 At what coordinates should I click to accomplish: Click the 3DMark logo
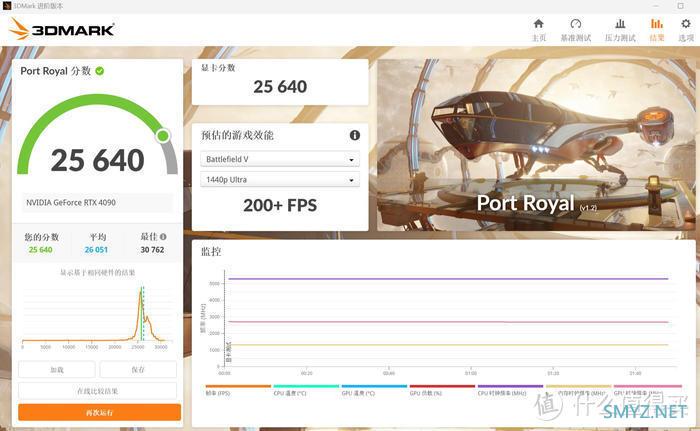[x=62, y=29]
